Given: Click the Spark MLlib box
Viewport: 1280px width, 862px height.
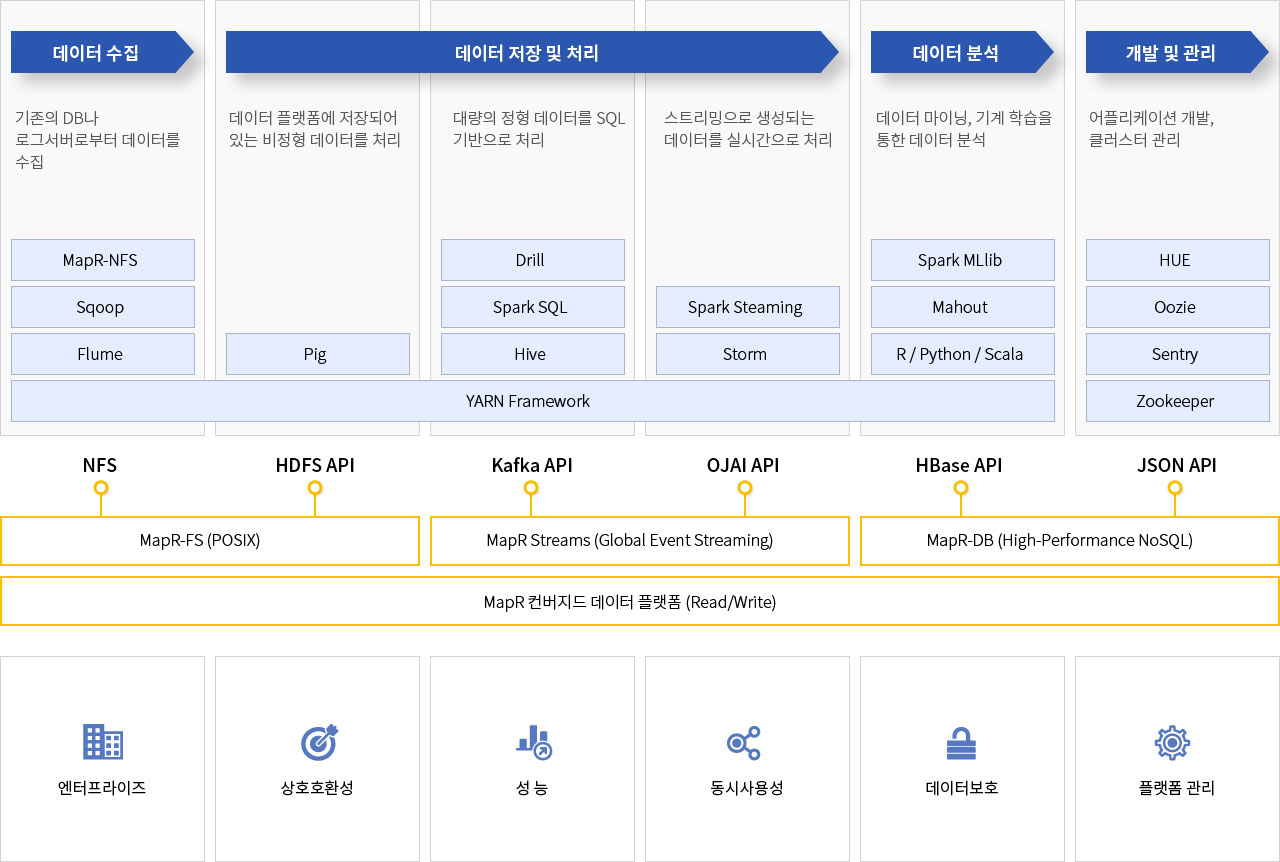Looking at the screenshot, I should pos(962,260).
